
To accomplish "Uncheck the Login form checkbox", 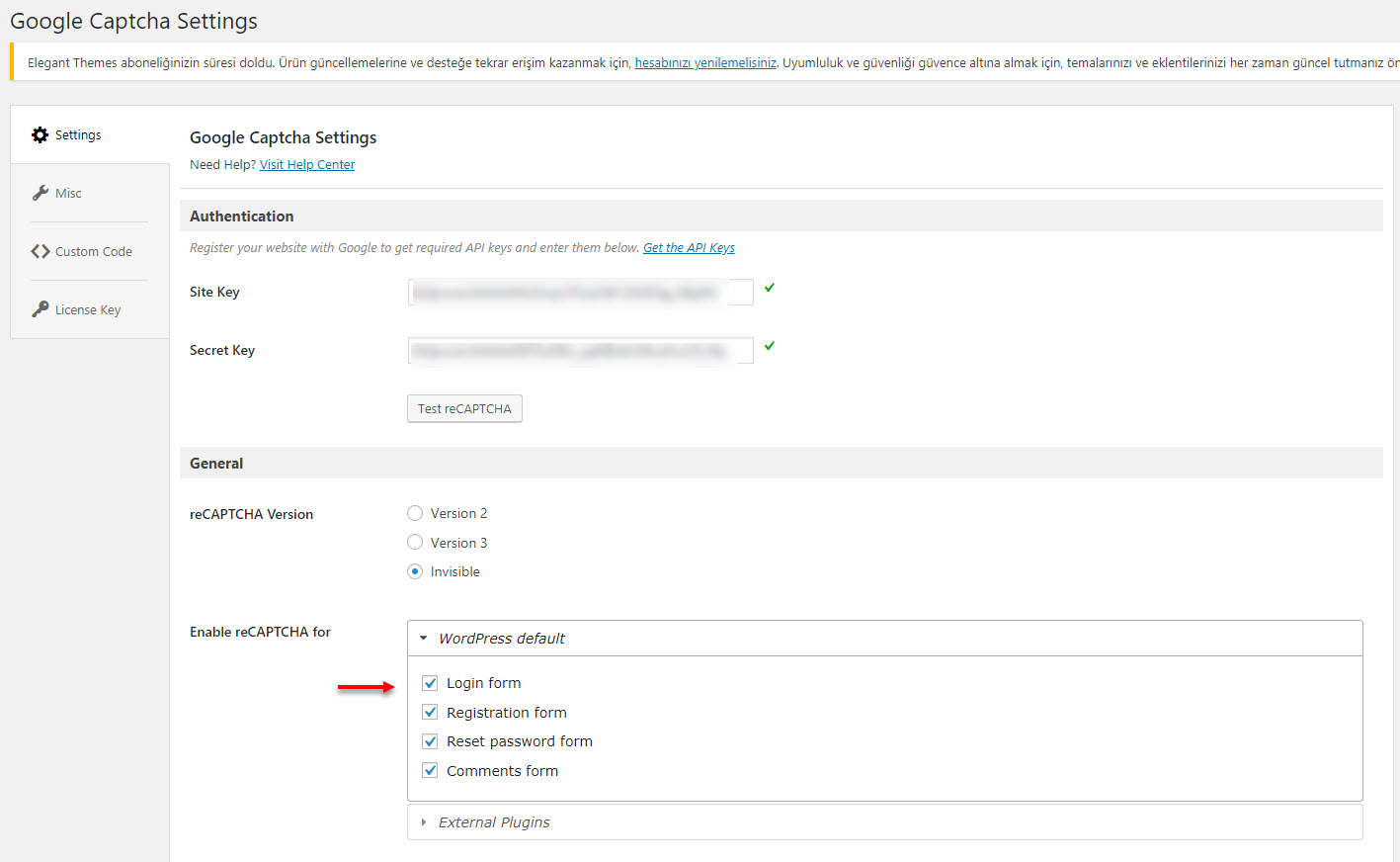I will (430, 683).
